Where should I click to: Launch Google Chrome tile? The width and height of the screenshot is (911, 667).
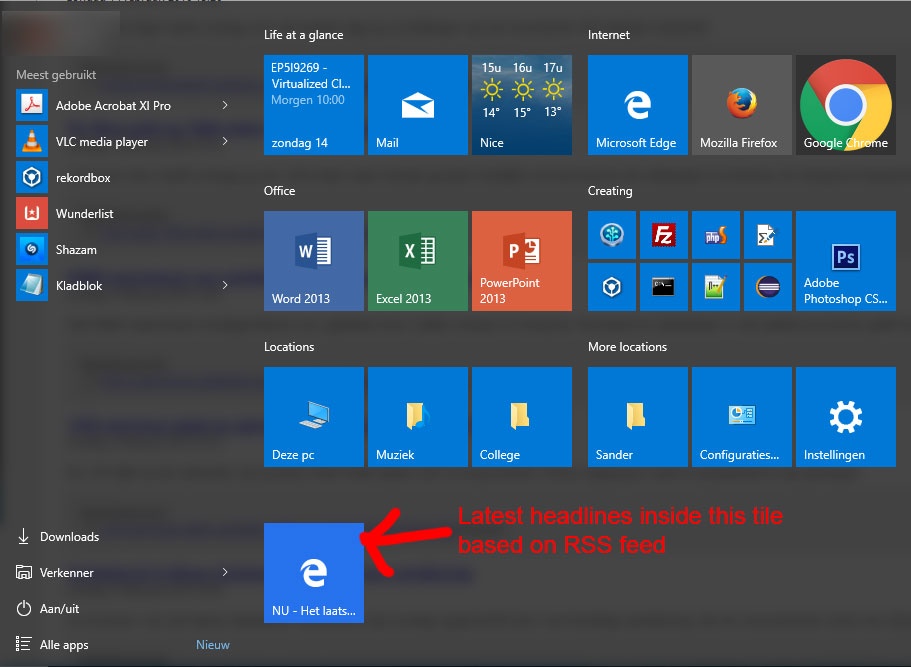pos(845,105)
